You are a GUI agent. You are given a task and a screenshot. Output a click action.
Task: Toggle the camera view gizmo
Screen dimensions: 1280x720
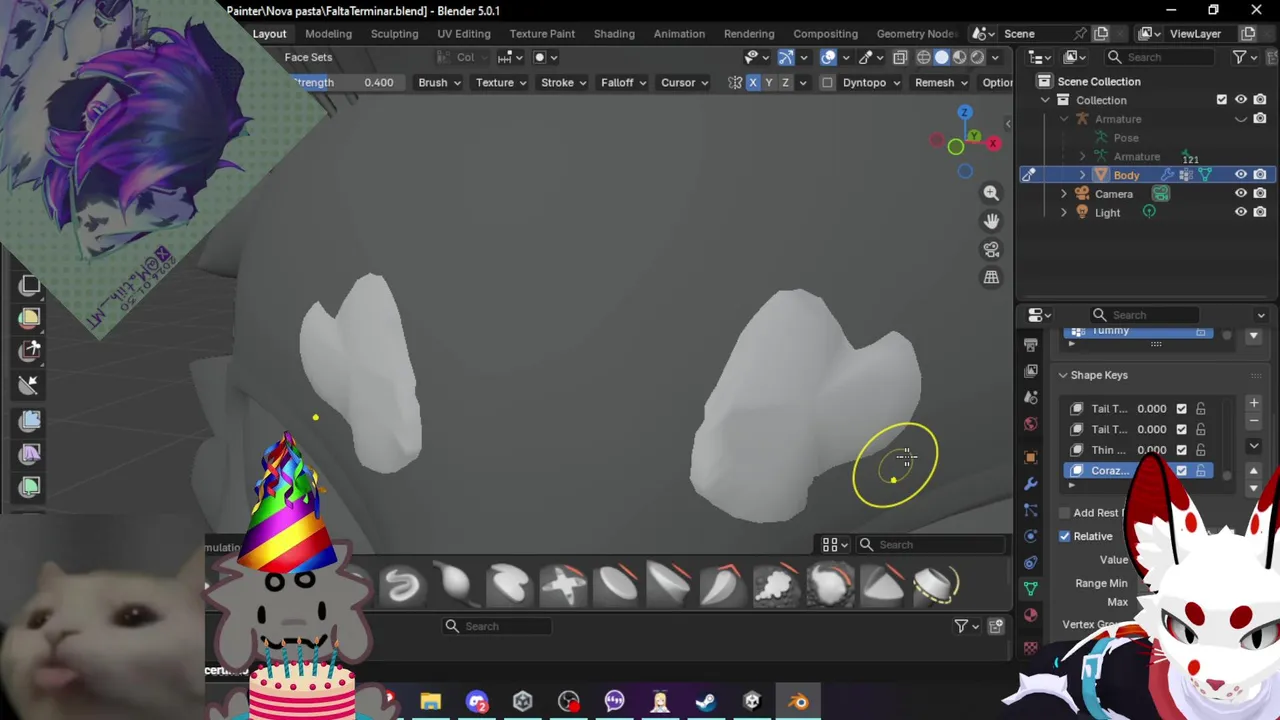(991, 249)
